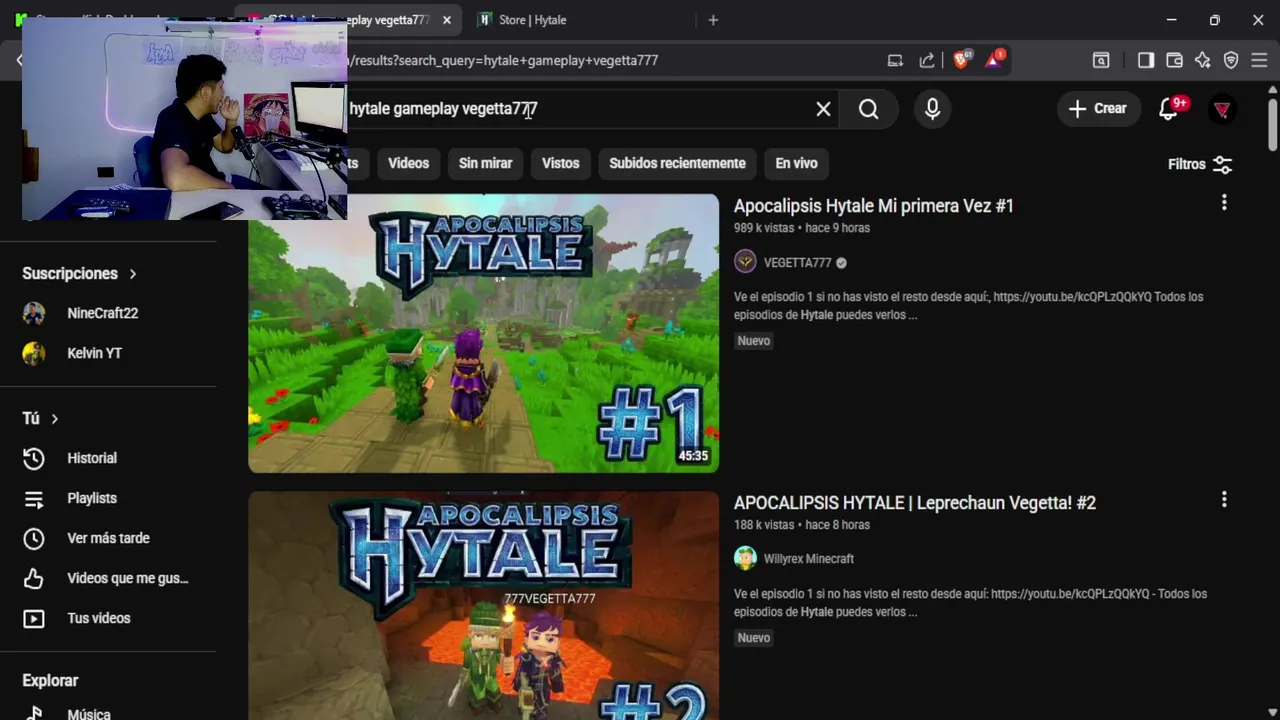Close the current YouTube tab
This screenshot has width=1280, height=720.
[x=446, y=20]
